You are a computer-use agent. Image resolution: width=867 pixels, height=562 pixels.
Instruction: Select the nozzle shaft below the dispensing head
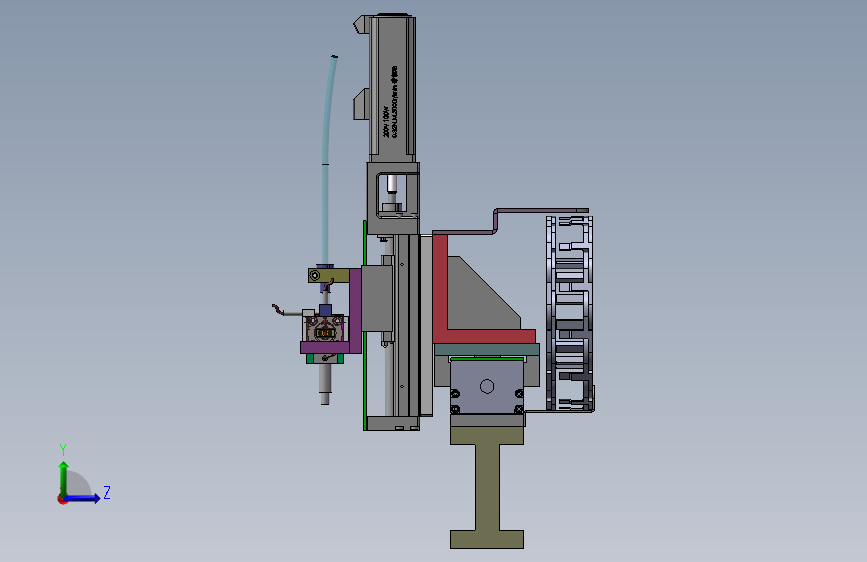click(325, 384)
